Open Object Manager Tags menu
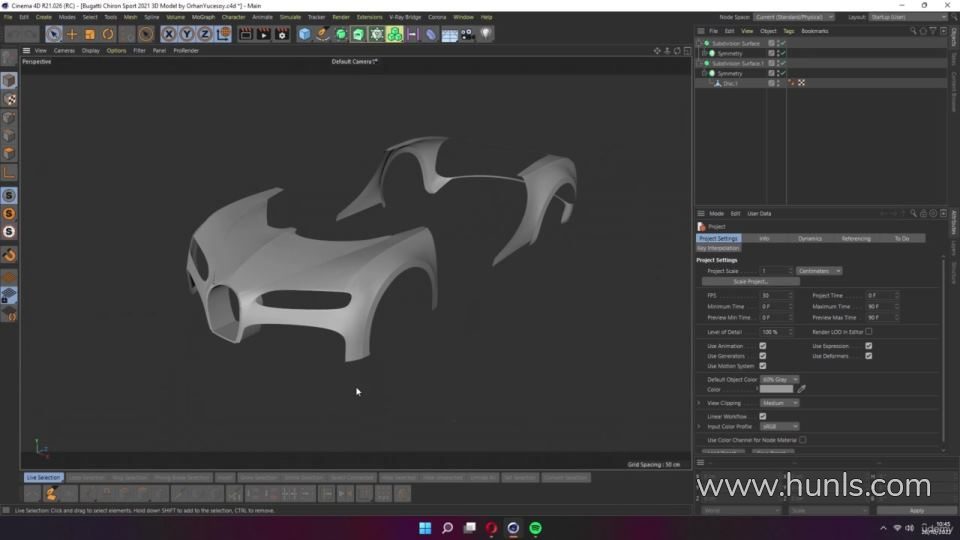 coord(789,31)
